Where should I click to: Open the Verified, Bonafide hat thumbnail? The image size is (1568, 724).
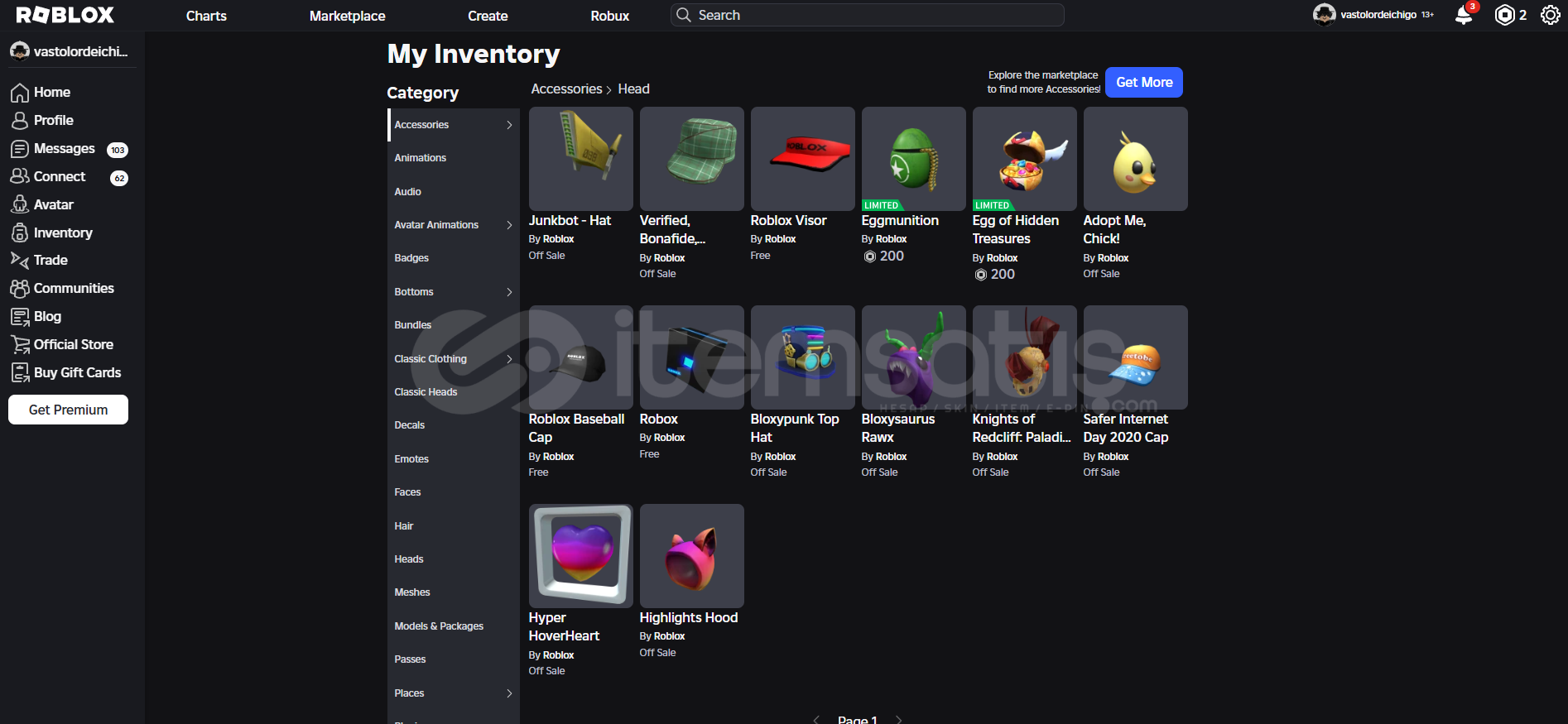pos(692,159)
